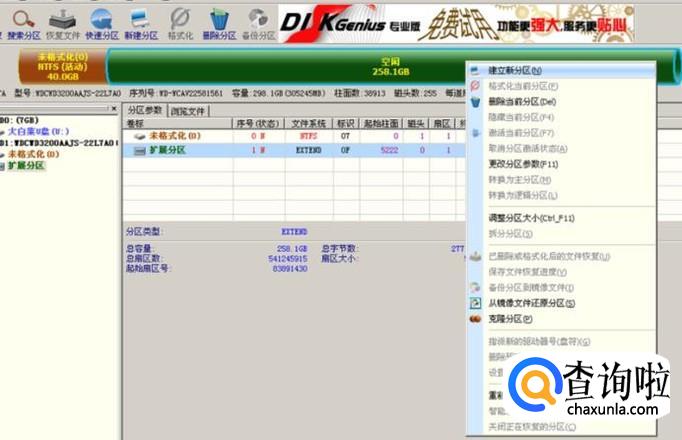682x440 pixels.
Task: Click the 删除分区 delete partition icon
Action: pyautogui.click(x=219, y=24)
